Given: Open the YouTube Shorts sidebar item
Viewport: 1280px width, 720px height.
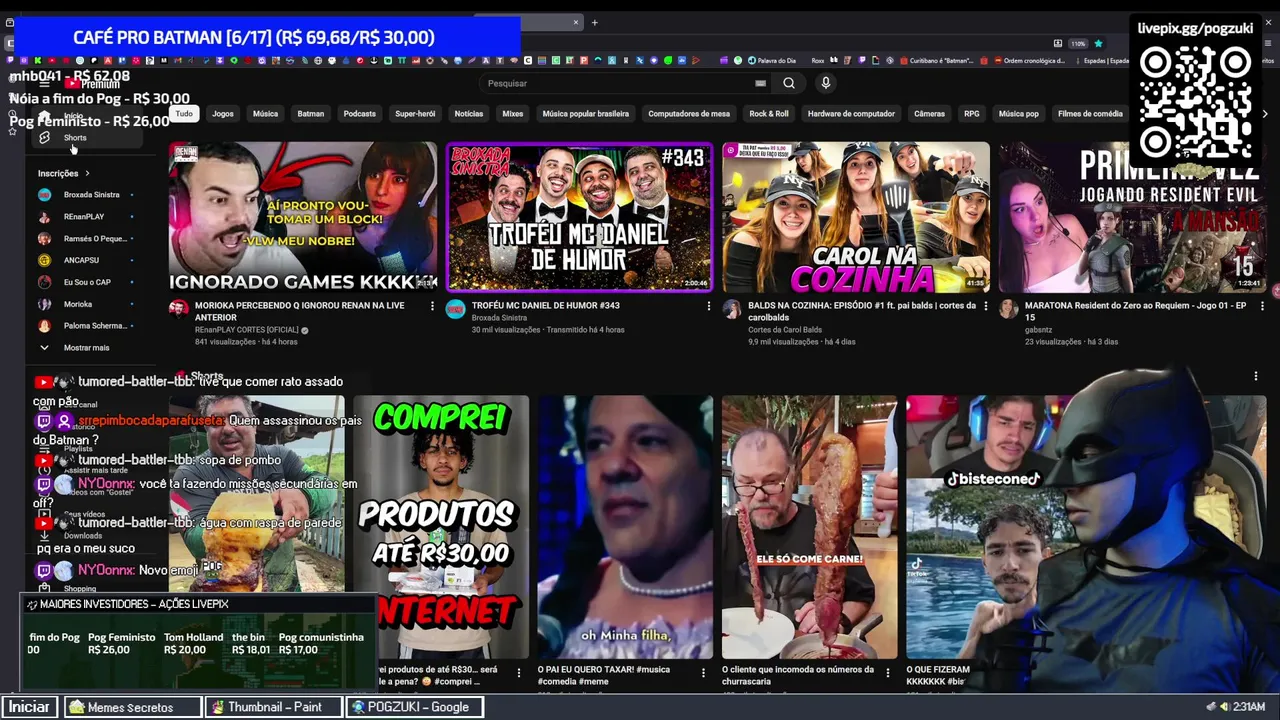Looking at the screenshot, I should pyautogui.click(x=85, y=138).
